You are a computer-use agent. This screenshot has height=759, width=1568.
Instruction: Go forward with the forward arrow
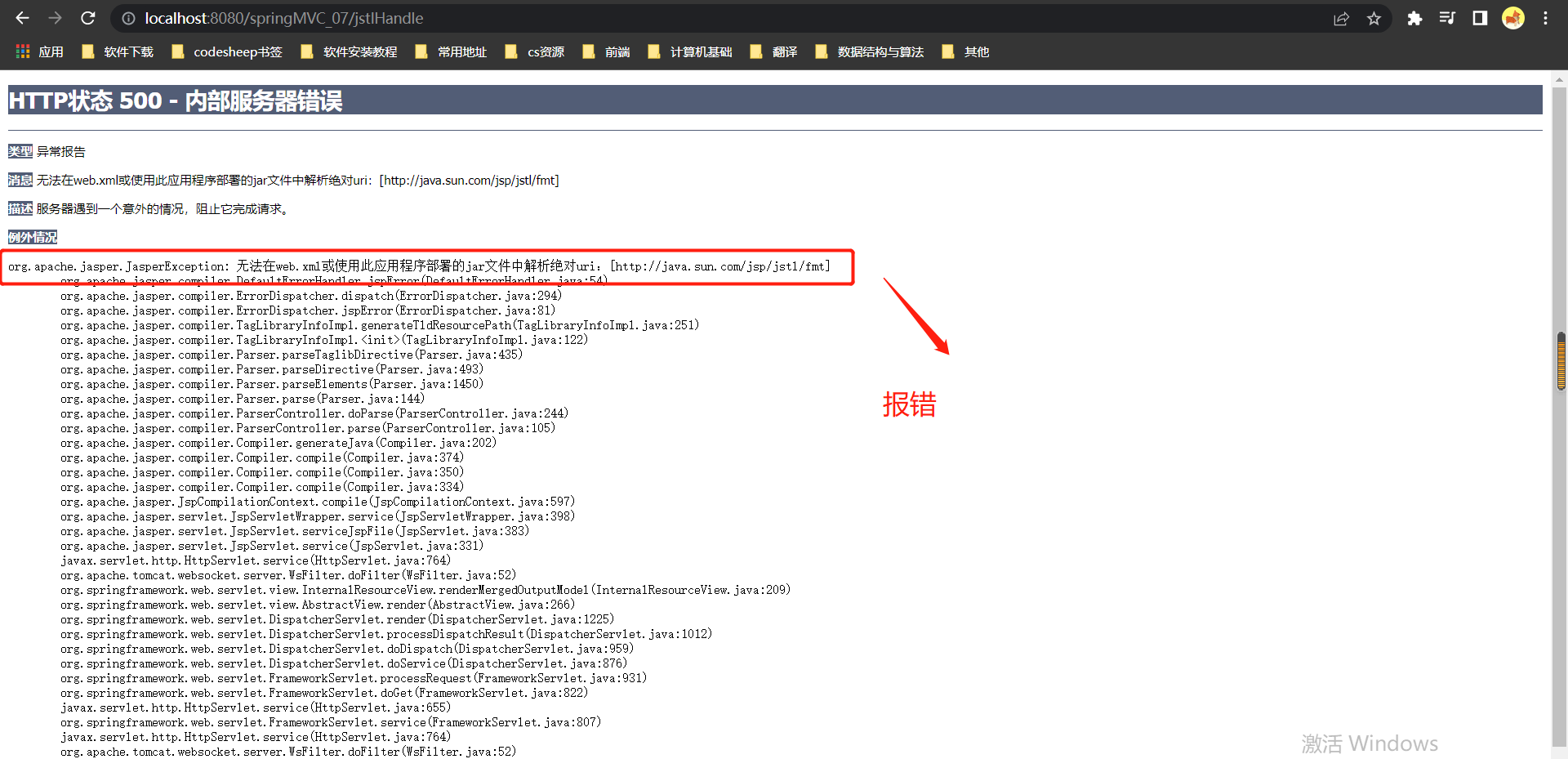click(55, 18)
